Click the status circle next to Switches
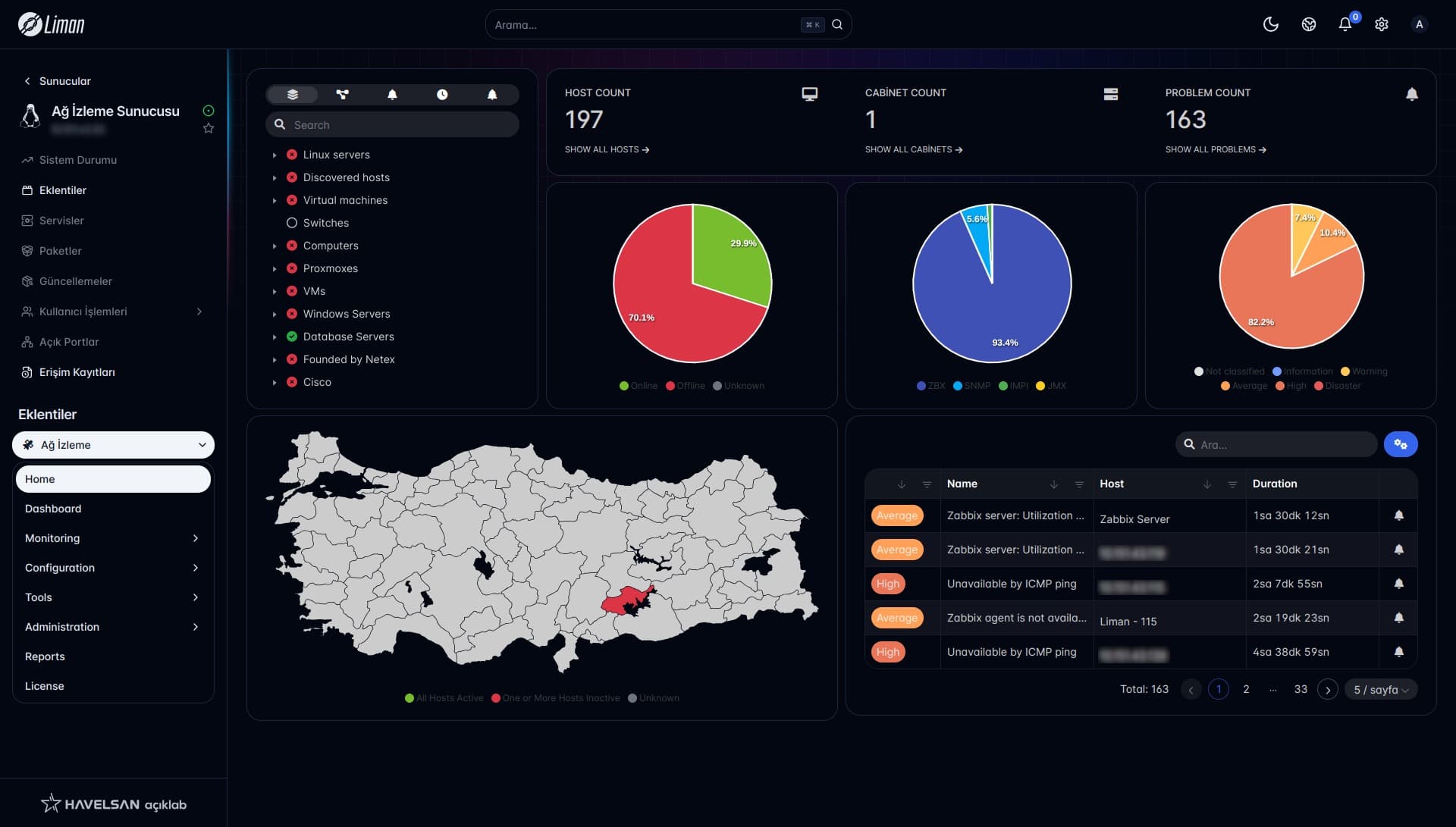1456x827 pixels. click(292, 222)
